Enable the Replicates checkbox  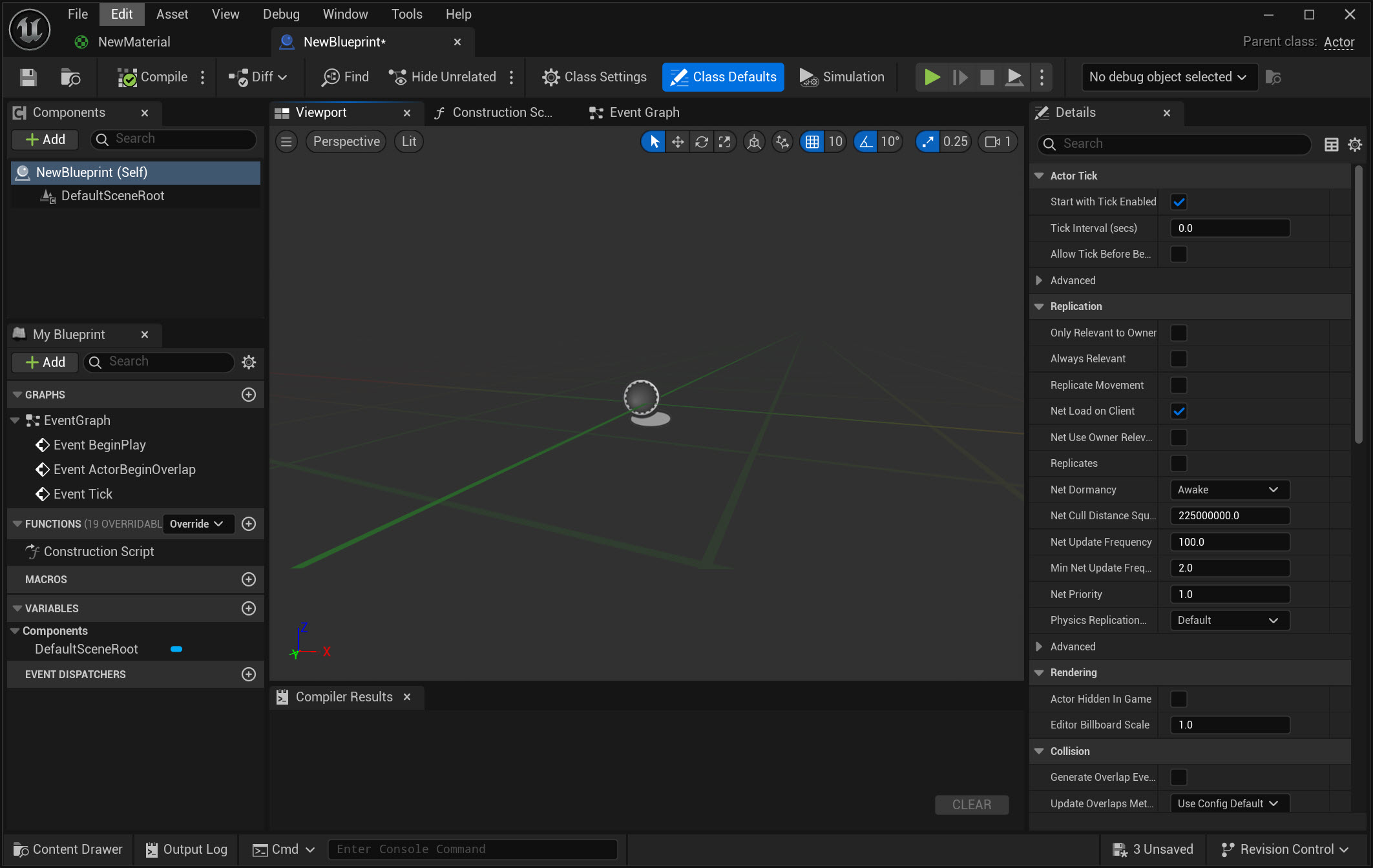pos(1179,464)
